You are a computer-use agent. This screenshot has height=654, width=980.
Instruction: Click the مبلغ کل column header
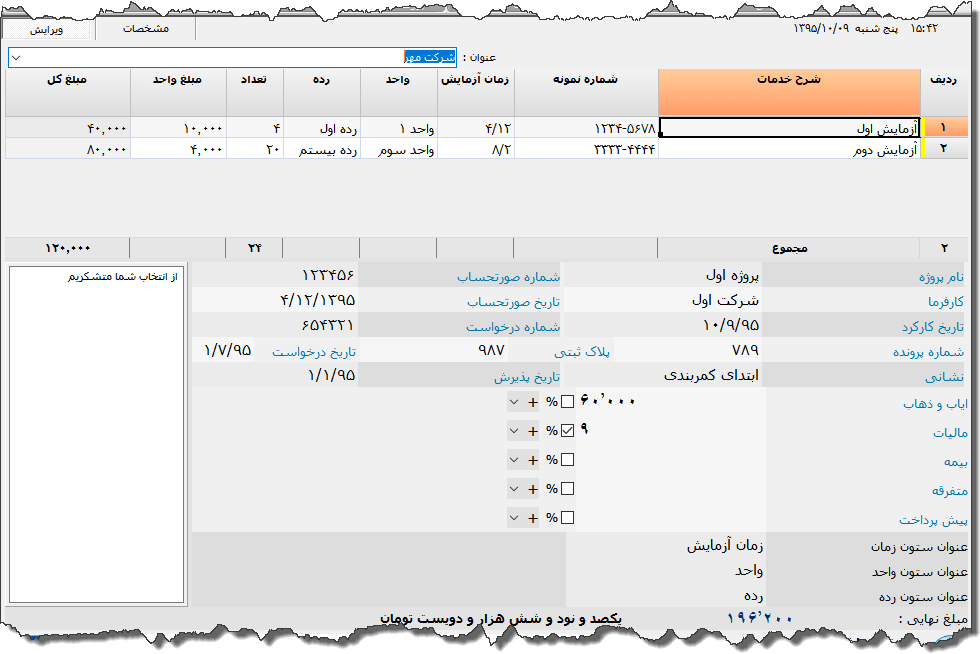67,92
